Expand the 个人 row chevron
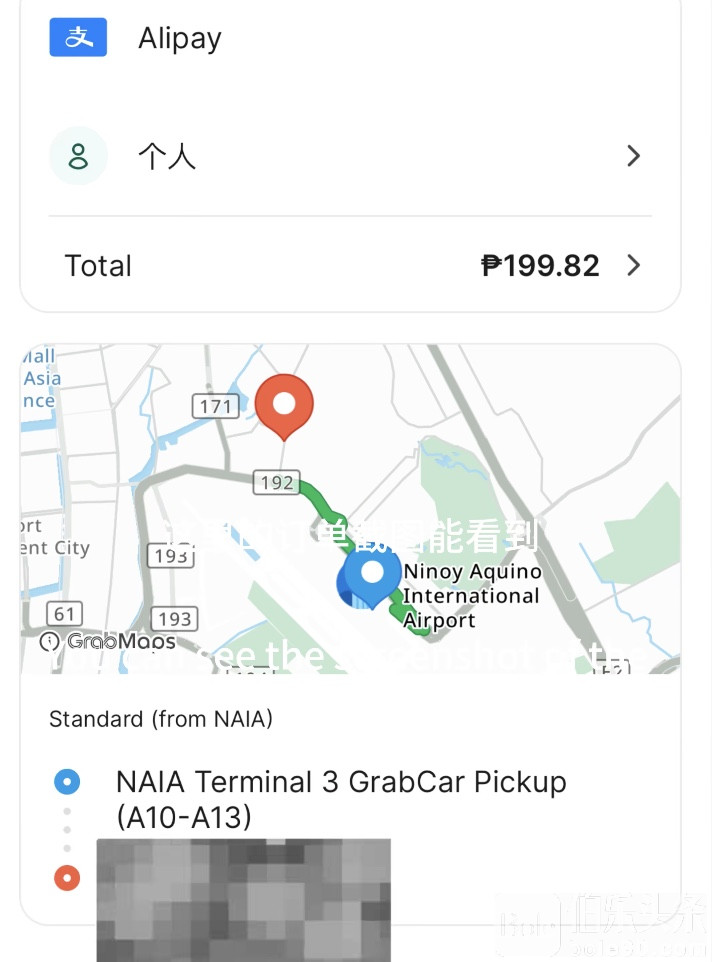The width and height of the screenshot is (712, 962). tap(633, 156)
